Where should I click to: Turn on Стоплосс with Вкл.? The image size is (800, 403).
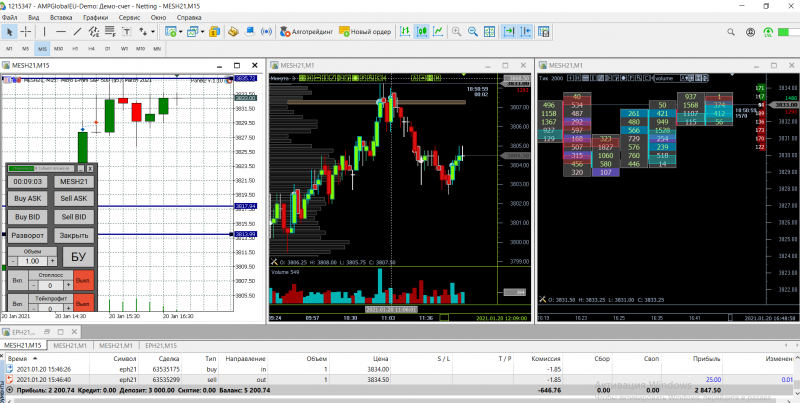[18, 280]
